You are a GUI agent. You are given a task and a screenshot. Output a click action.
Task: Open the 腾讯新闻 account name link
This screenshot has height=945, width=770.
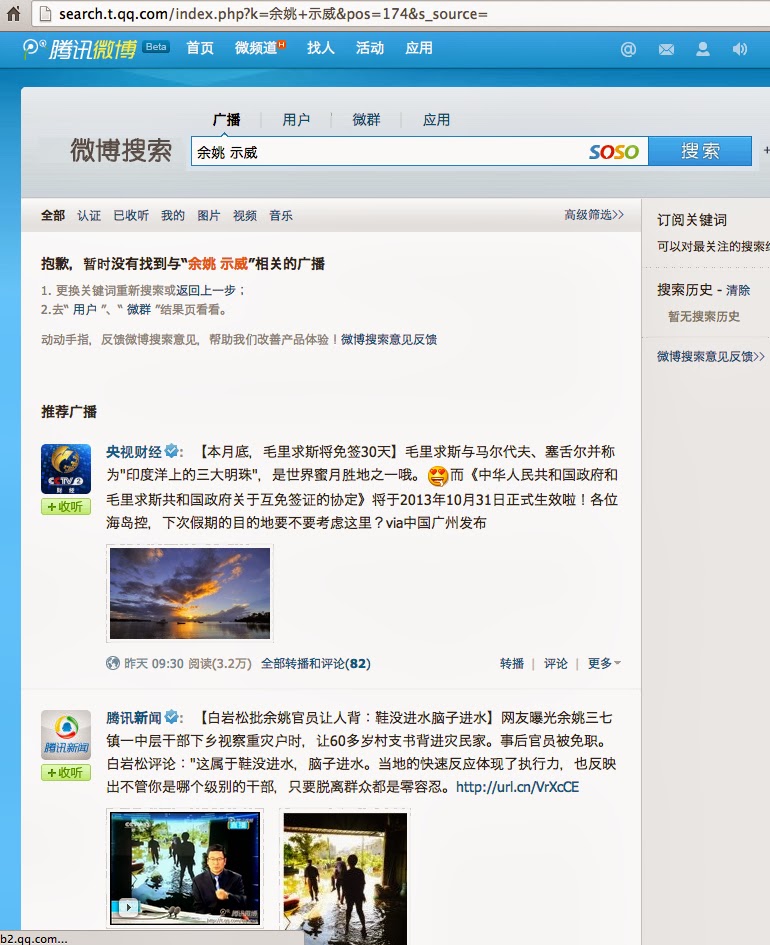[x=134, y=717]
